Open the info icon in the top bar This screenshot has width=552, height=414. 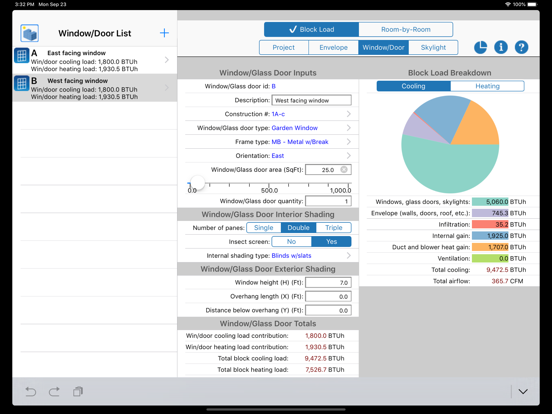tap(501, 47)
